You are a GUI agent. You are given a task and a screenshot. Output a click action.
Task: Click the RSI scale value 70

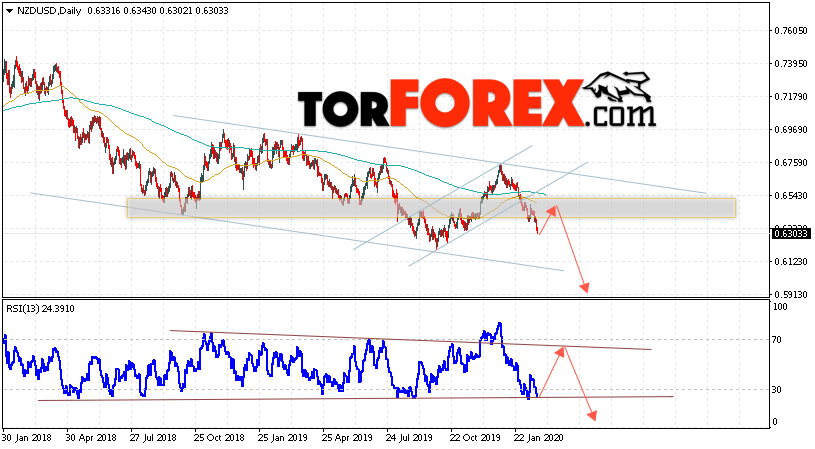click(x=778, y=340)
